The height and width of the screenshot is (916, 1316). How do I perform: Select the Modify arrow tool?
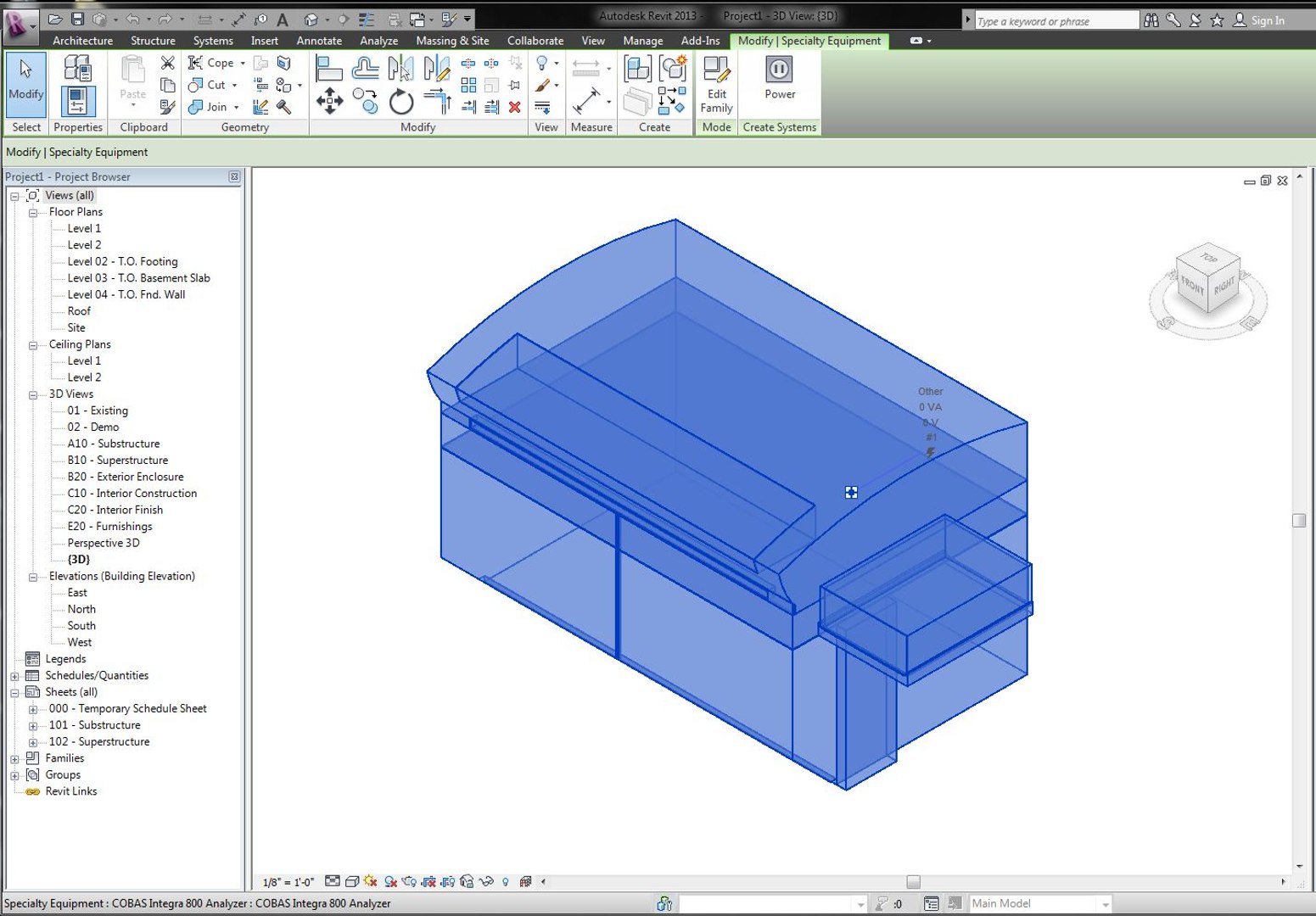tap(26, 84)
